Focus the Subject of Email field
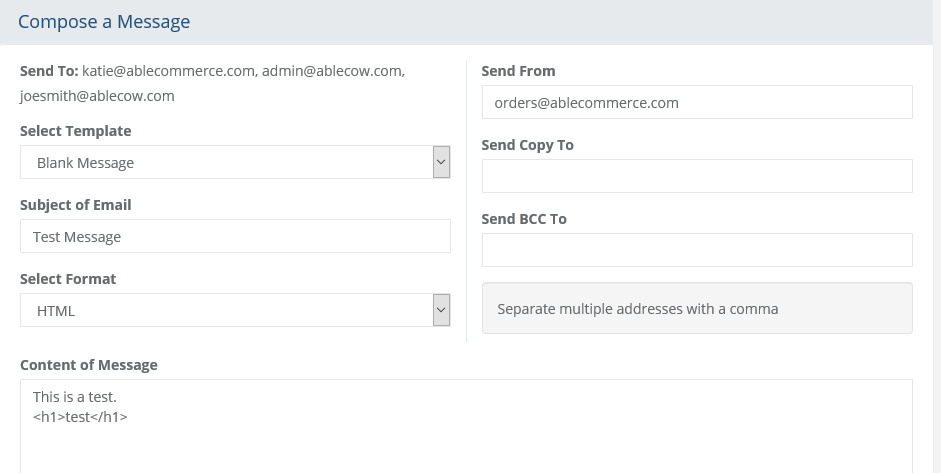The width and height of the screenshot is (941, 473). click(x=235, y=237)
